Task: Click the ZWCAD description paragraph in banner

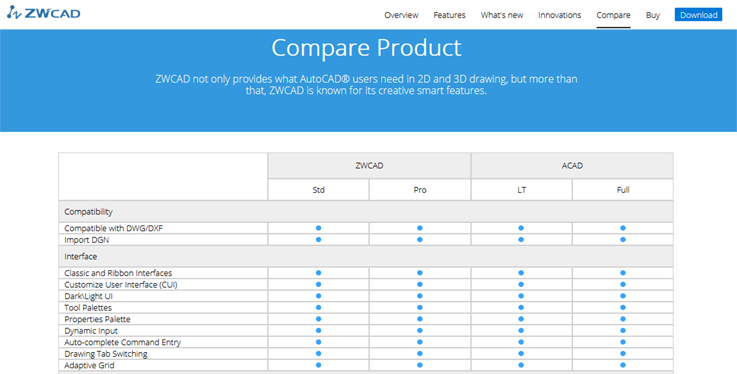Action: coord(366,85)
